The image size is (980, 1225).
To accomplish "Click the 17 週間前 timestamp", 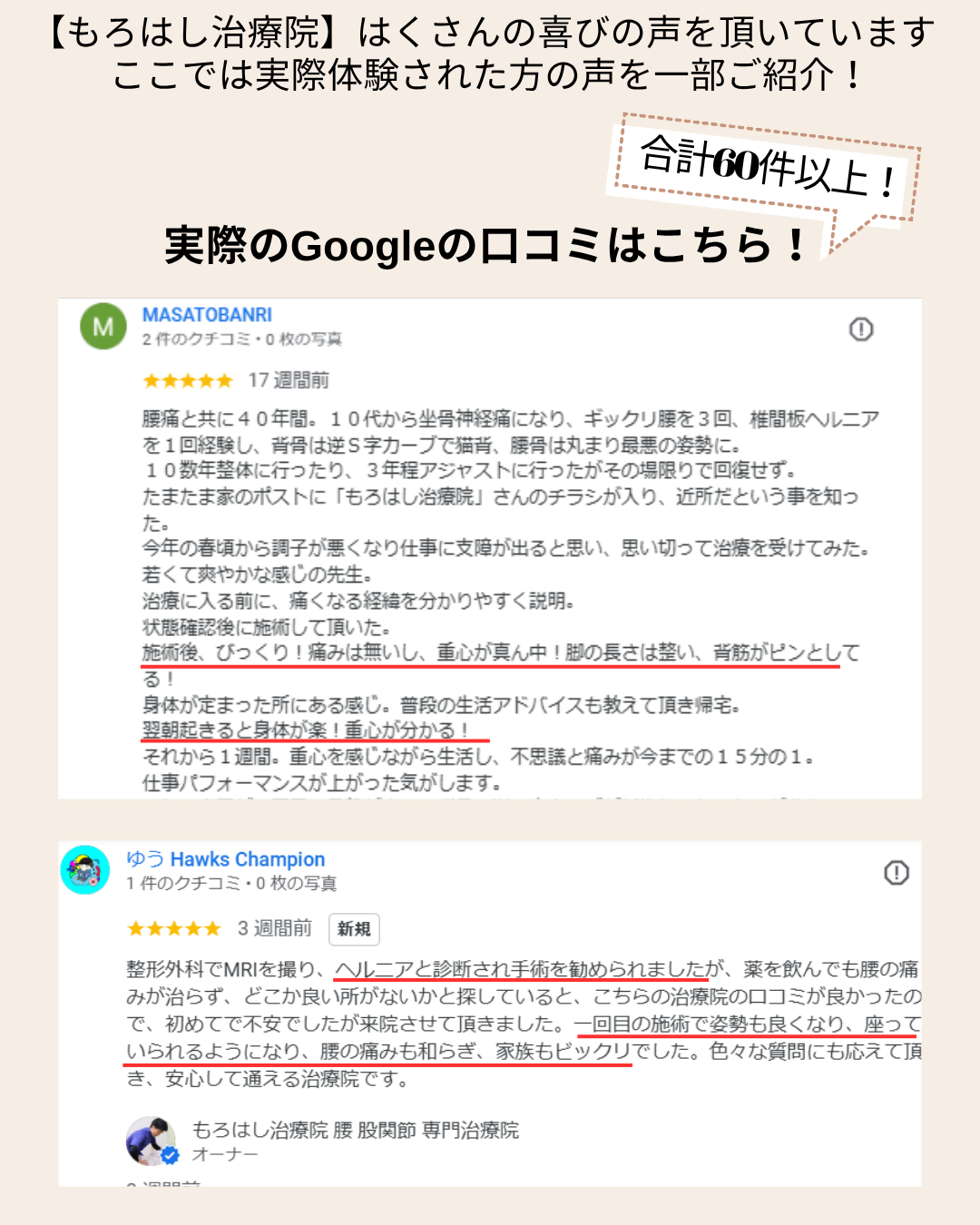I will [289, 380].
